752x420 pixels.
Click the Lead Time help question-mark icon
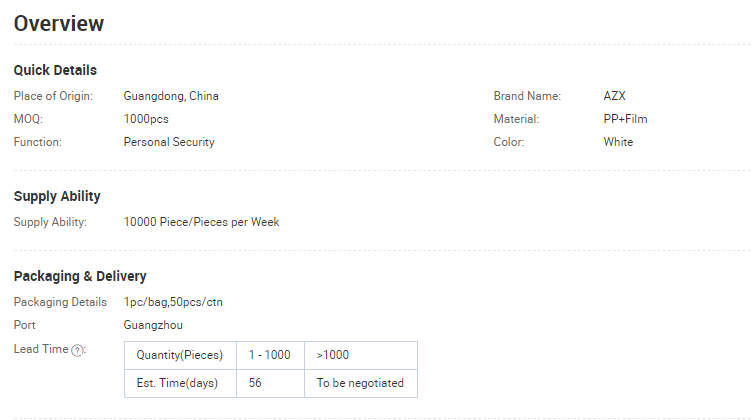pyautogui.click(x=77, y=350)
